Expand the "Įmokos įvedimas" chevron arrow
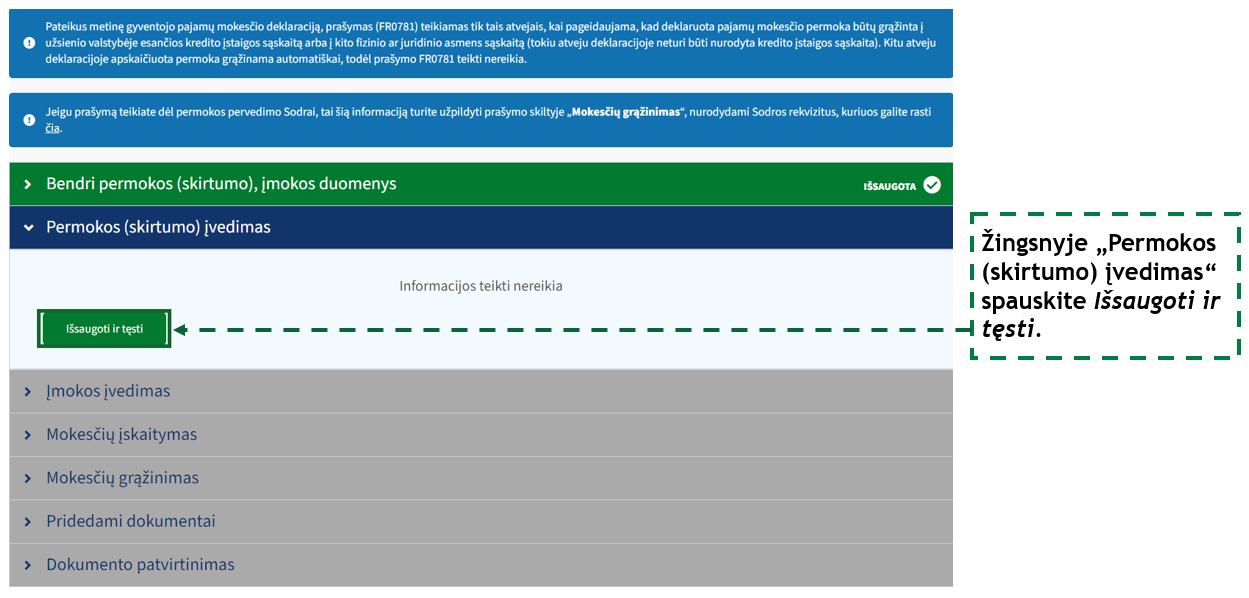The image size is (1249, 598). pos(28,392)
